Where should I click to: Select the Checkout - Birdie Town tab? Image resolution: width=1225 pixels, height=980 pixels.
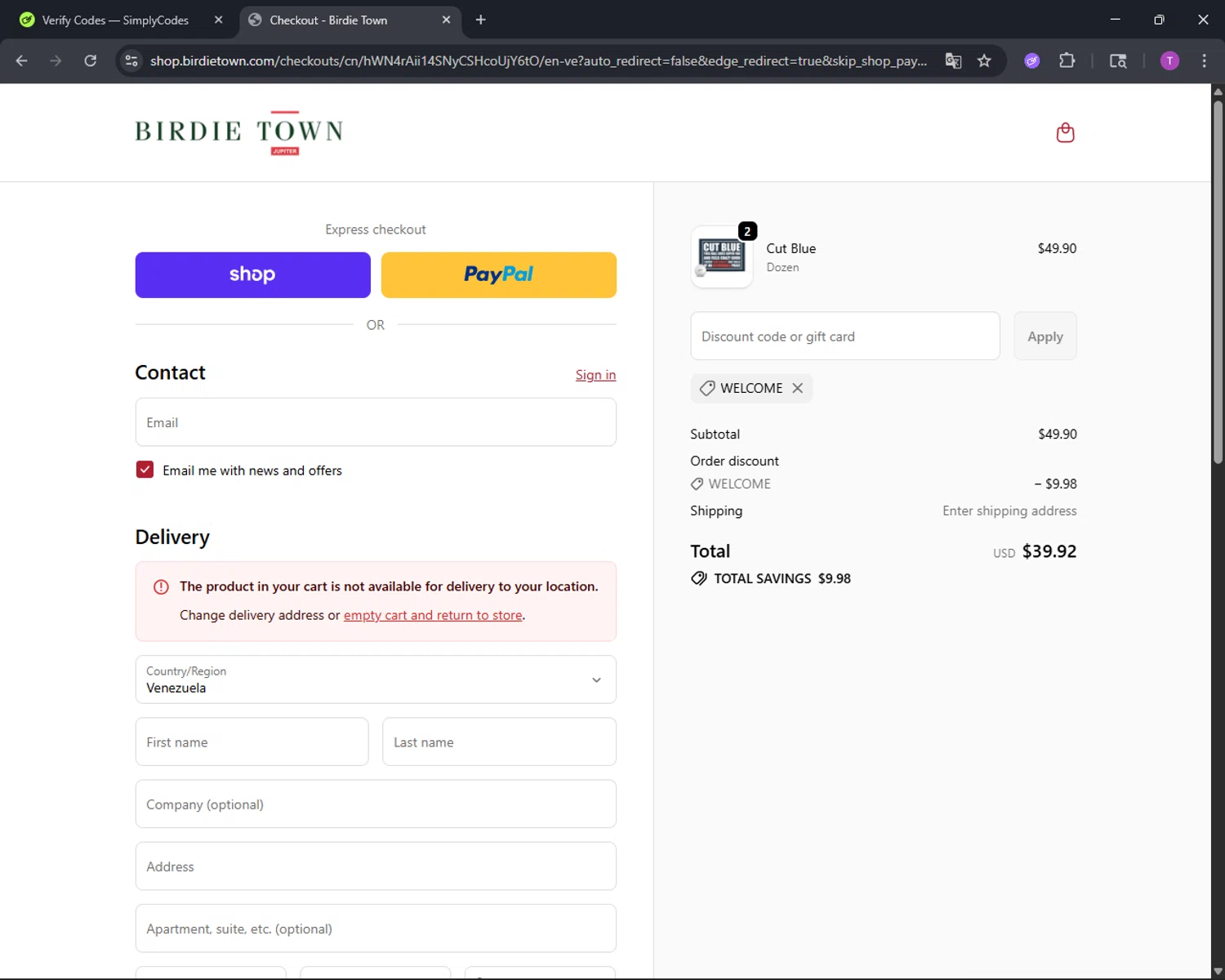tap(351, 20)
